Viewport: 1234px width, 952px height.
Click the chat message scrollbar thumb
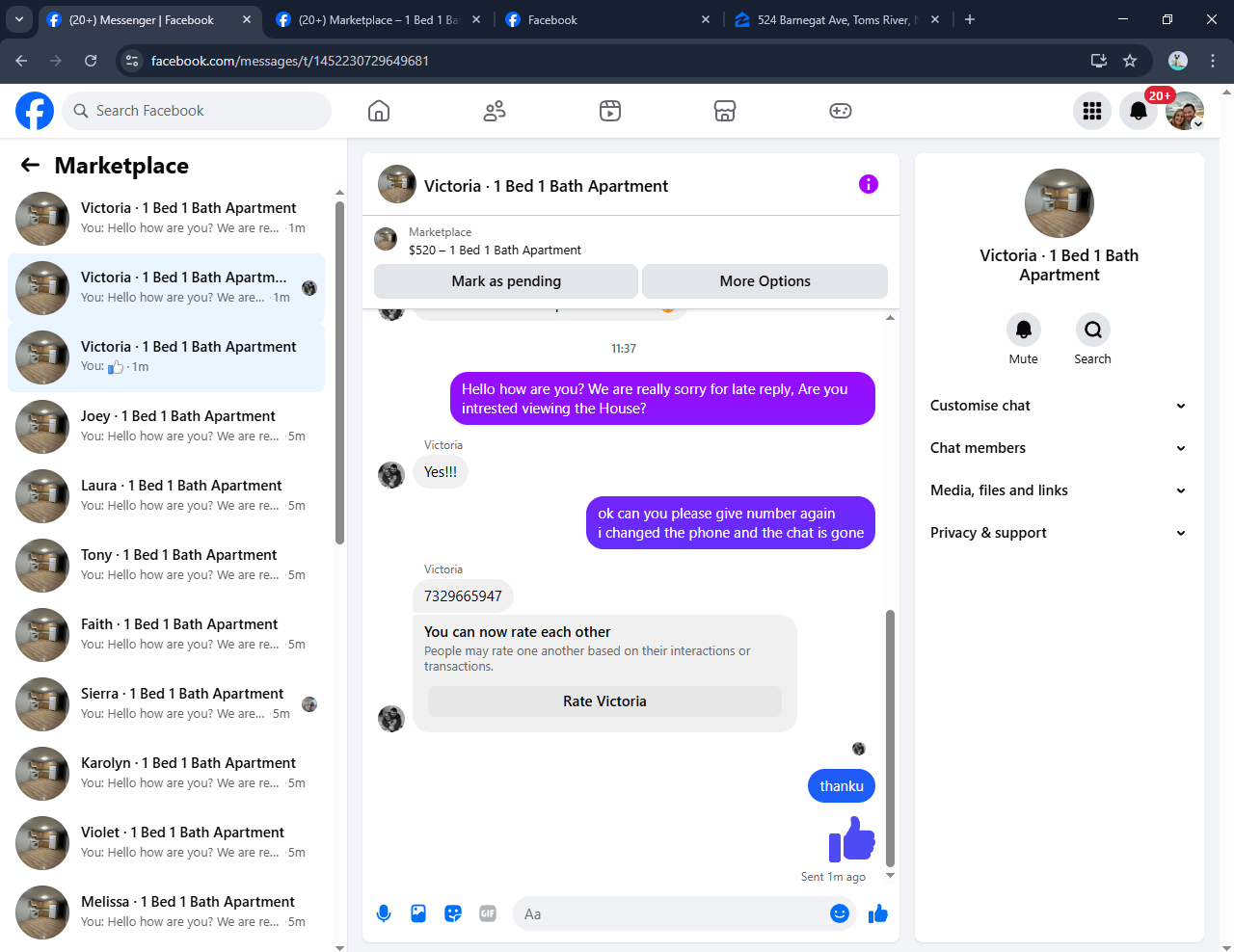click(x=890, y=738)
